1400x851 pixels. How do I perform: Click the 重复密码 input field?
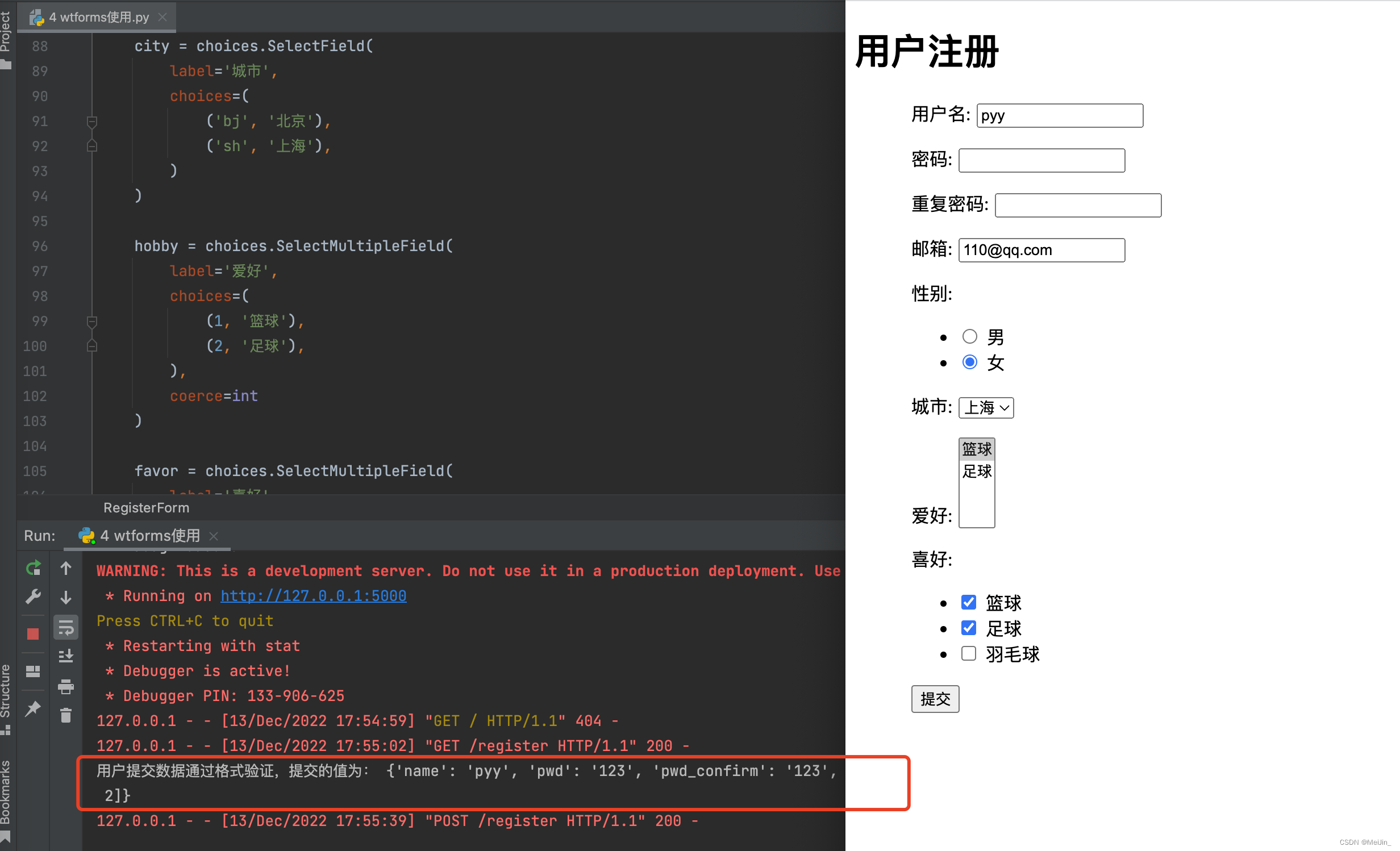[1078, 205]
